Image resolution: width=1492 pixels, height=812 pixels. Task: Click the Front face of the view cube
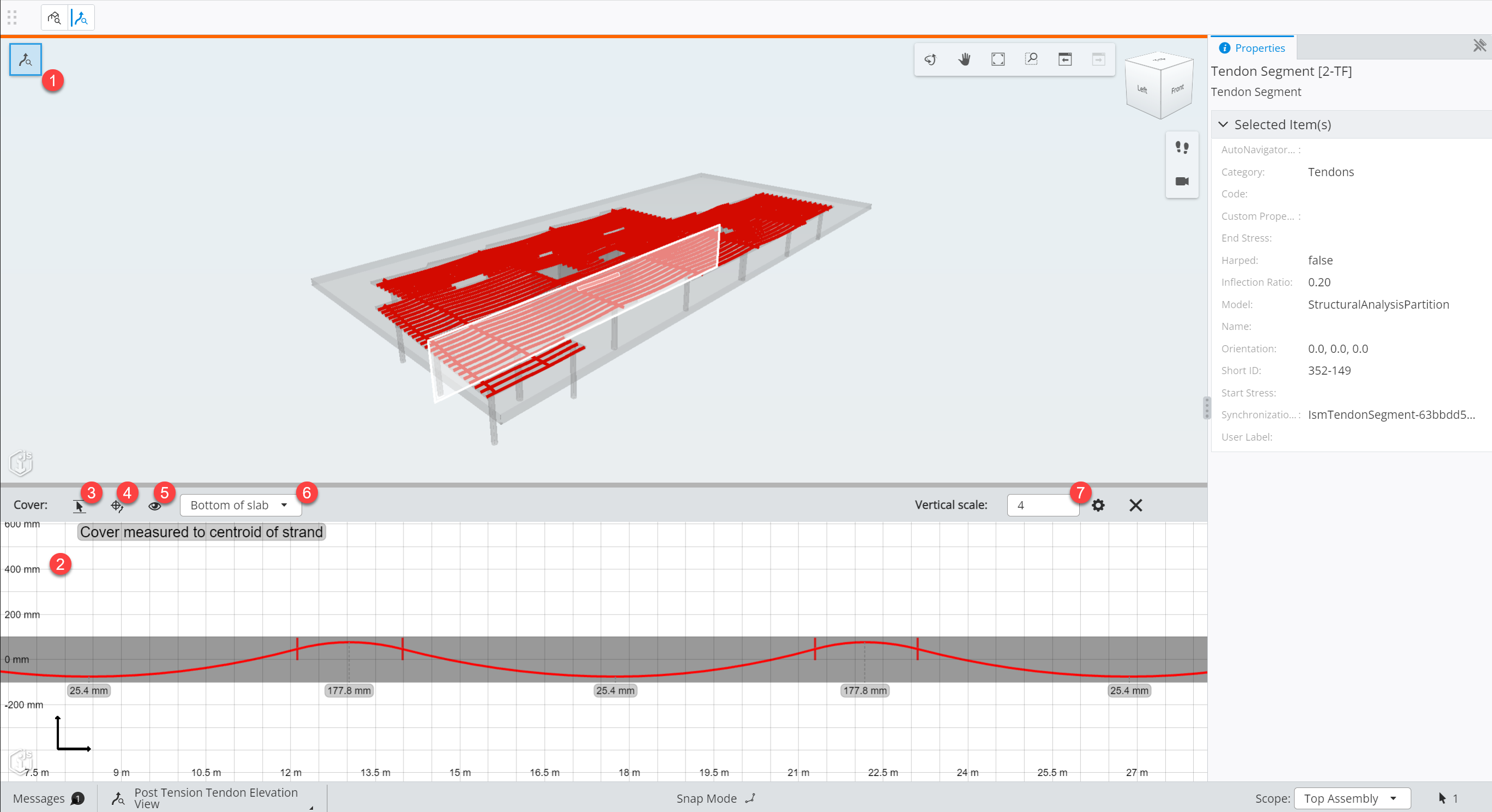point(1177,90)
